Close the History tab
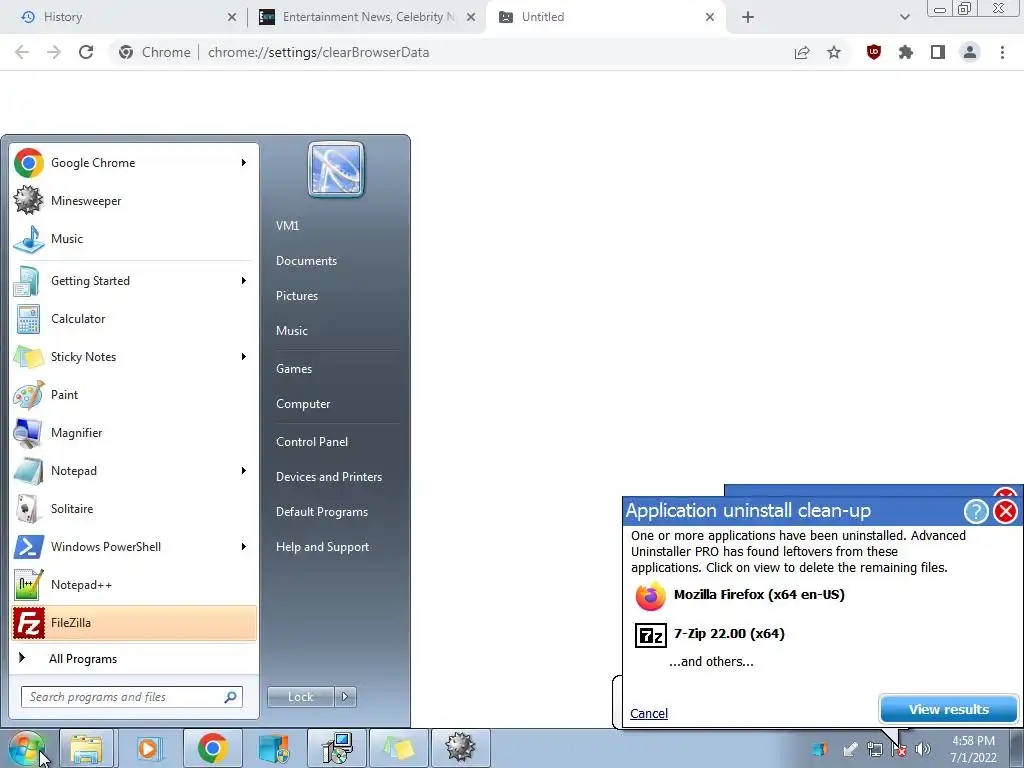 (x=232, y=17)
